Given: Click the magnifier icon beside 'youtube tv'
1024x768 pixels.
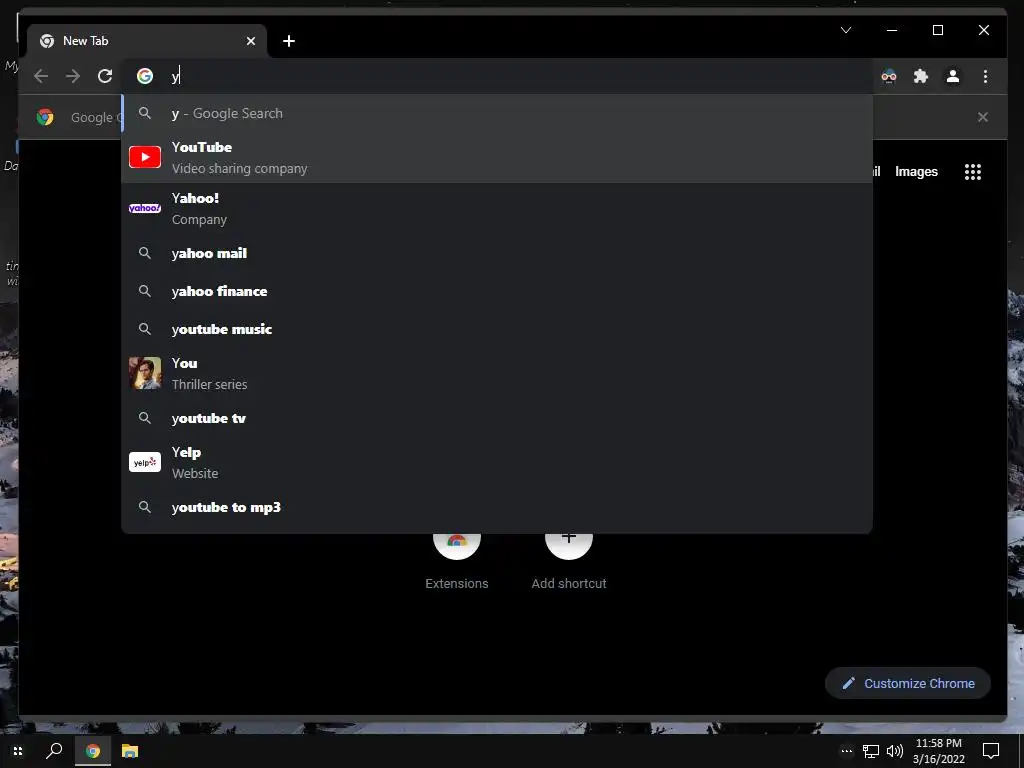Looking at the screenshot, I should point(145,419).
